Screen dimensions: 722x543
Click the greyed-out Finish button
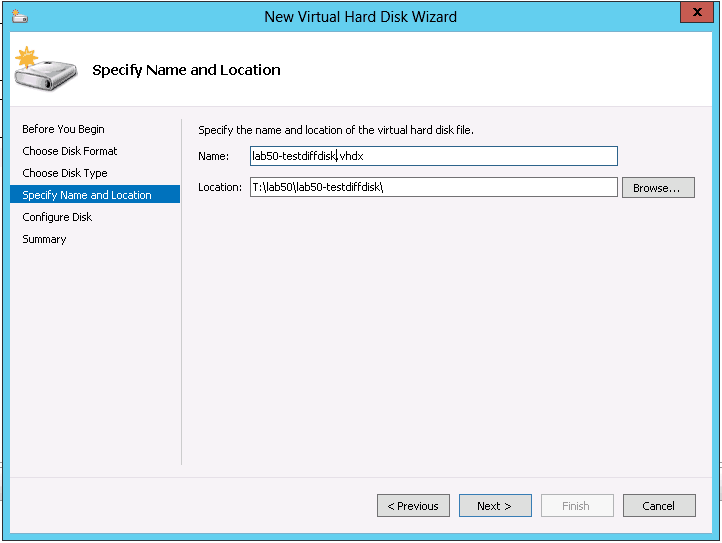[576, 506]
